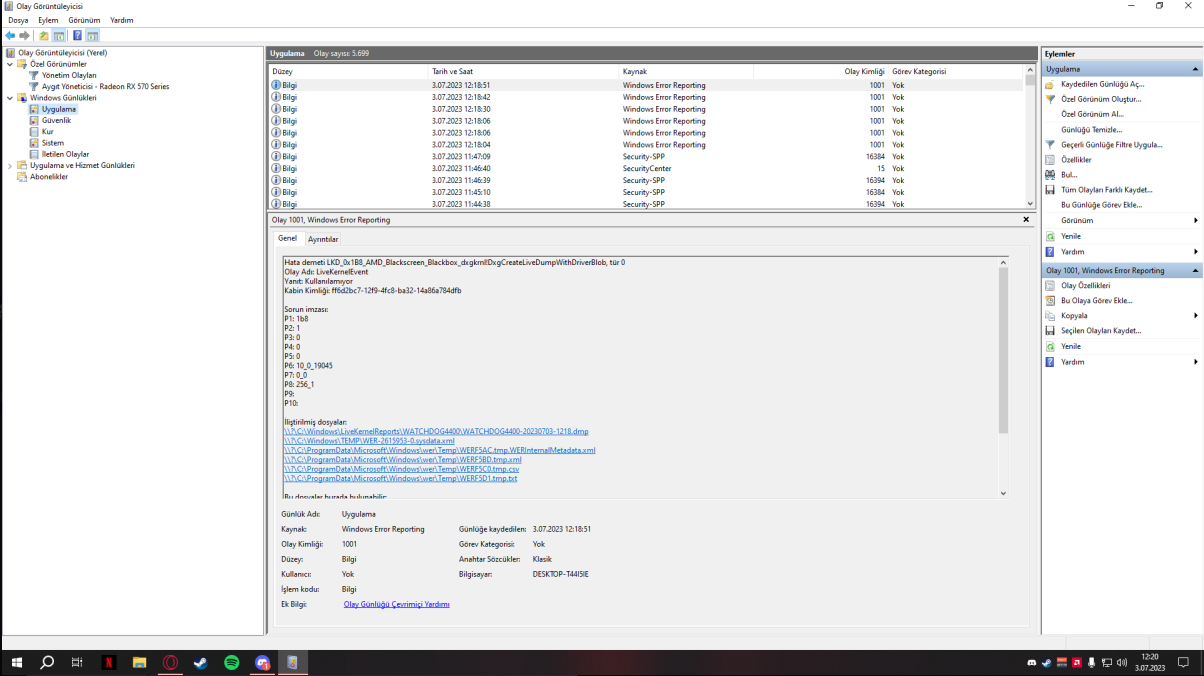Viewport: 1204px width, 676px height.
Task: Open the WERF5AC.tmp.WERInternalMetadata.xml link
Action: pyautogui.click(x=440, y=450)
